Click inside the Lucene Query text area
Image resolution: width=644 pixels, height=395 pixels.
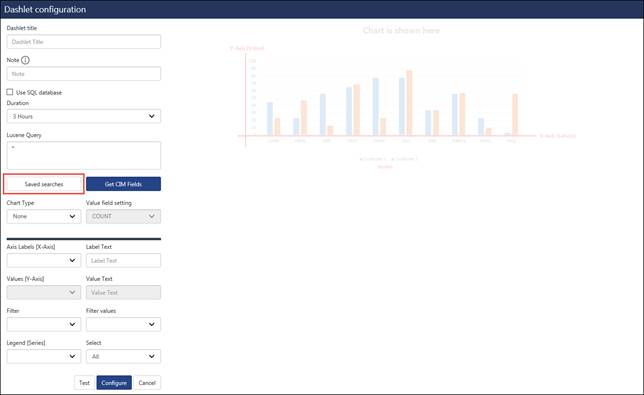point(84,156)
